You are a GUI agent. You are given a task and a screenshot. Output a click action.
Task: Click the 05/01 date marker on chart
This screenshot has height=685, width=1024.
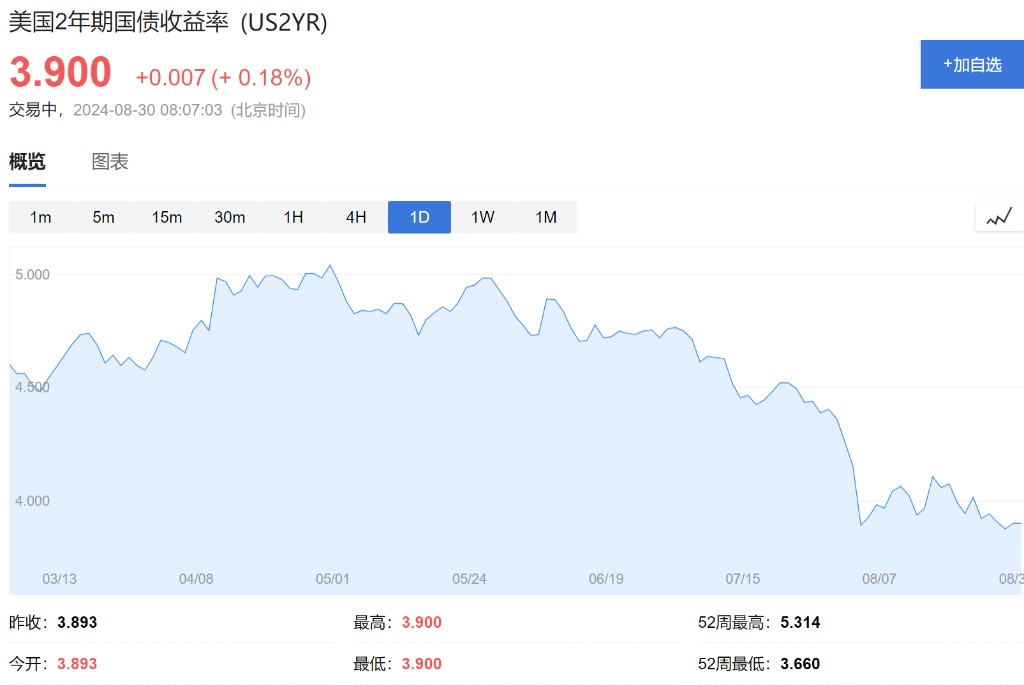point(332,579)
